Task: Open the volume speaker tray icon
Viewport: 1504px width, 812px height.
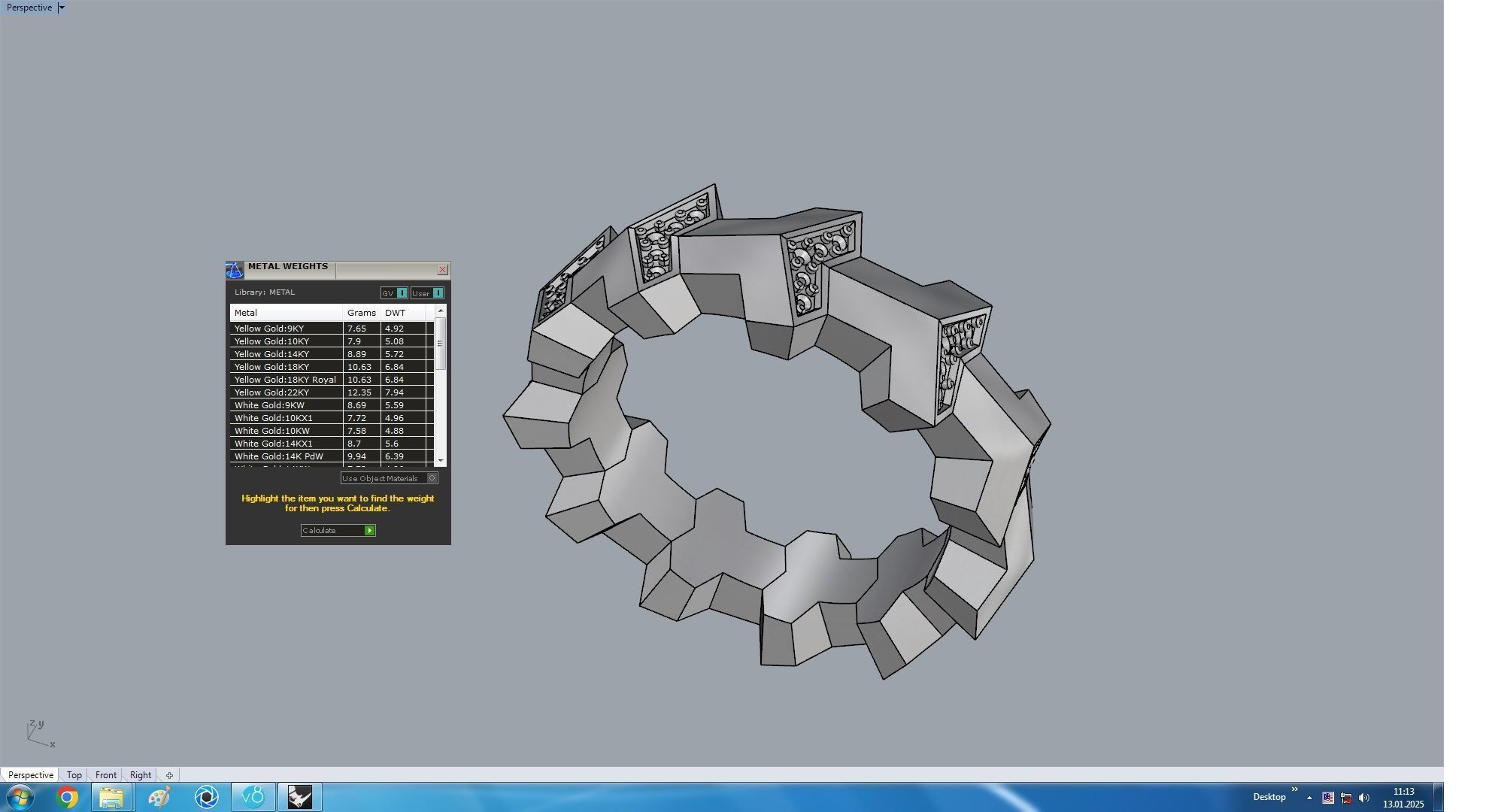Action: tap(1364, 798)
